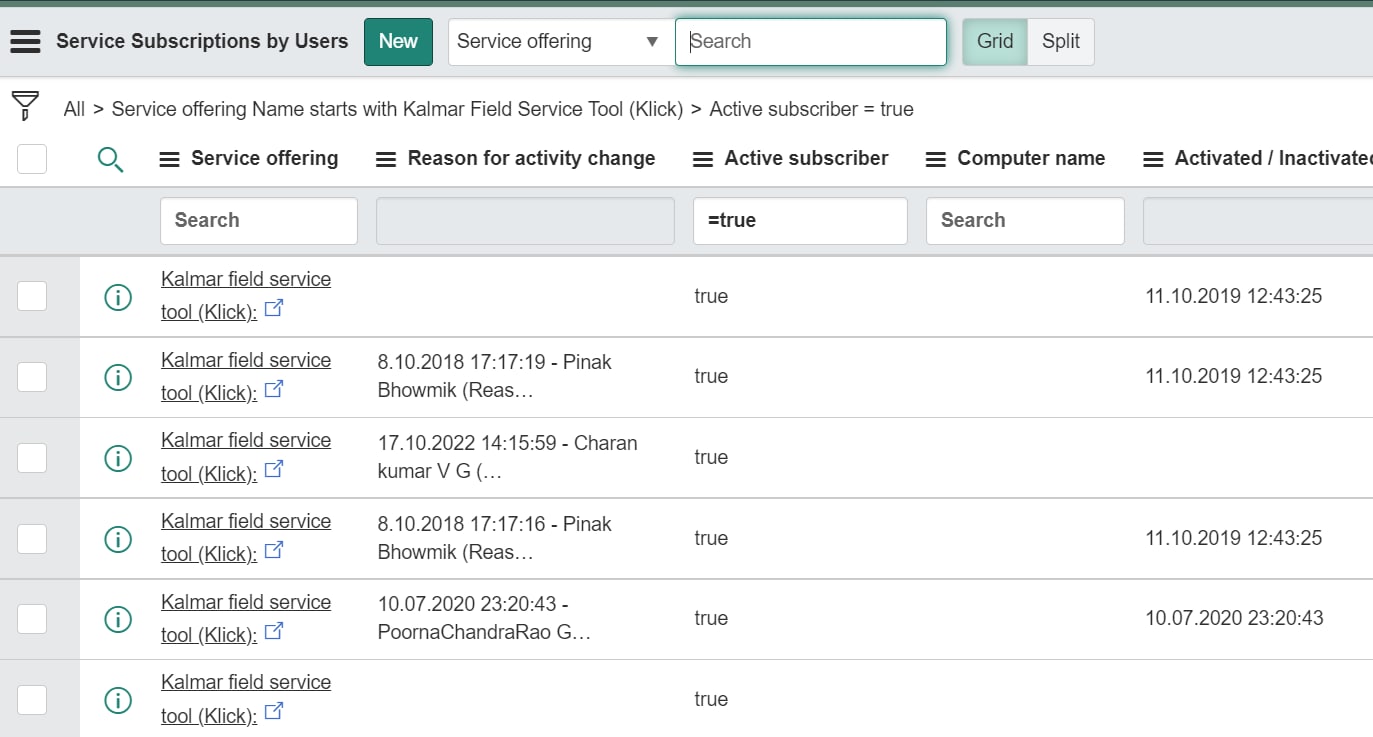Click the New button
This screenshot has width=1373, height=737.
tap(398, 42)
